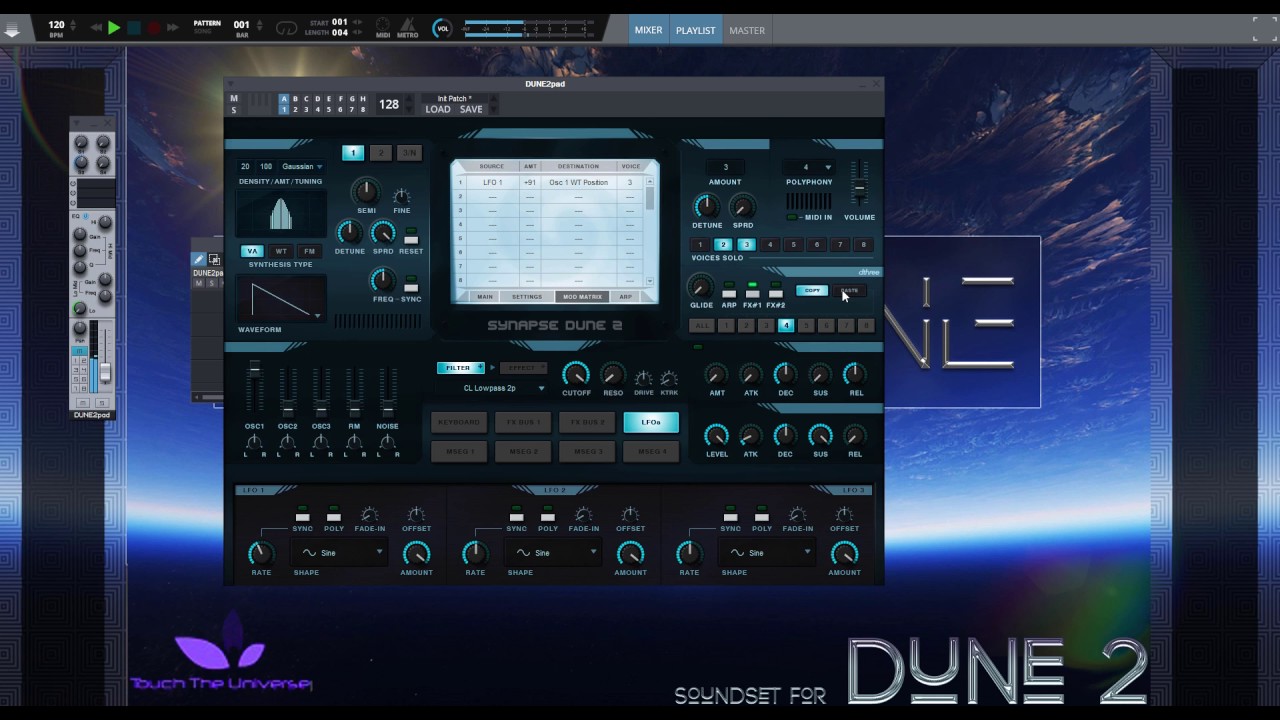This screenshot has height=720, width=1280.
Task: Toggle the METRO metronome icon
Action: [x=408, y=27]
